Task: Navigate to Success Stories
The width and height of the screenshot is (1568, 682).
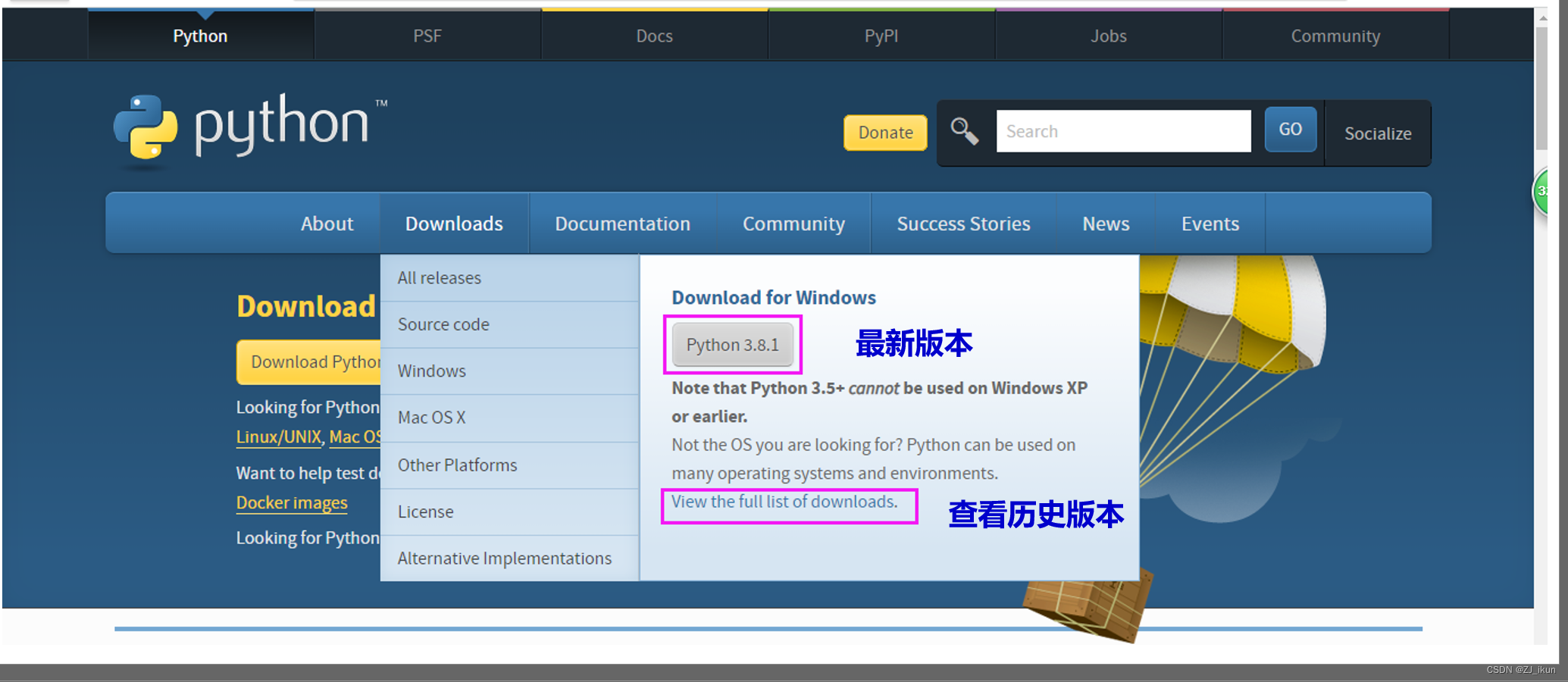Action: point(963,223)
